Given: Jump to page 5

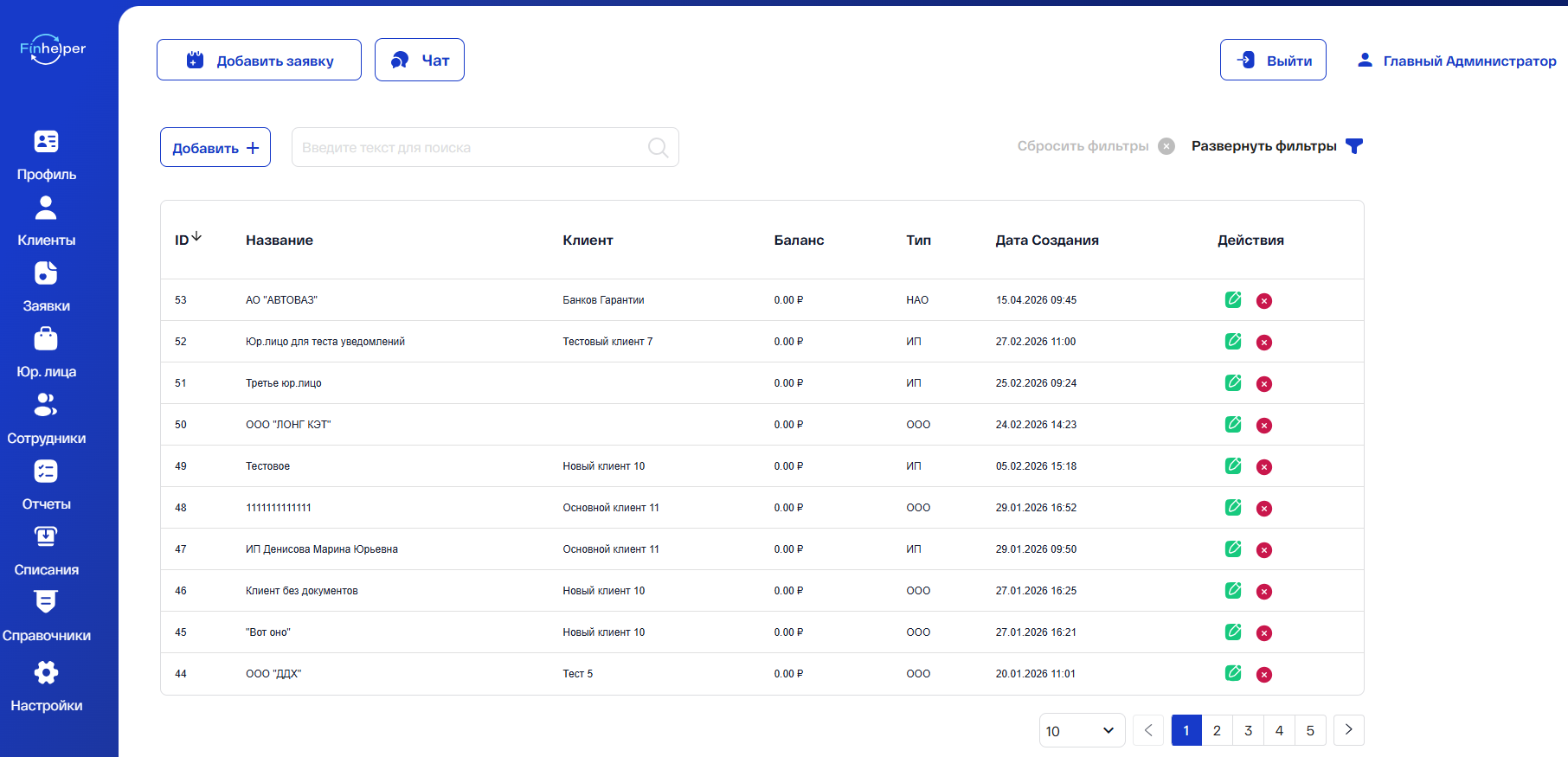Looking at the screenshot, I should (x=1310, y=731).
